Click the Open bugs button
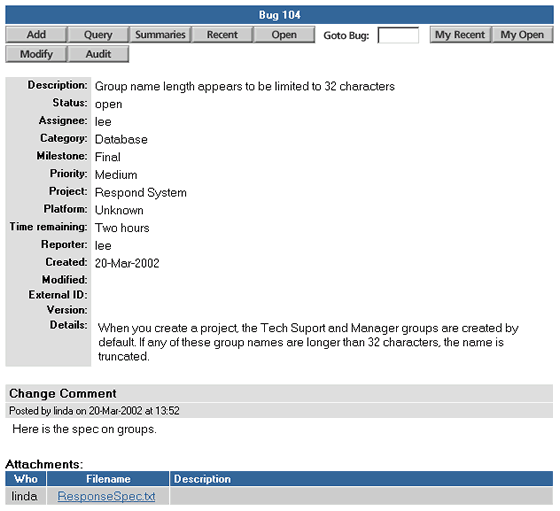560x511 pixels. (284, 35)
